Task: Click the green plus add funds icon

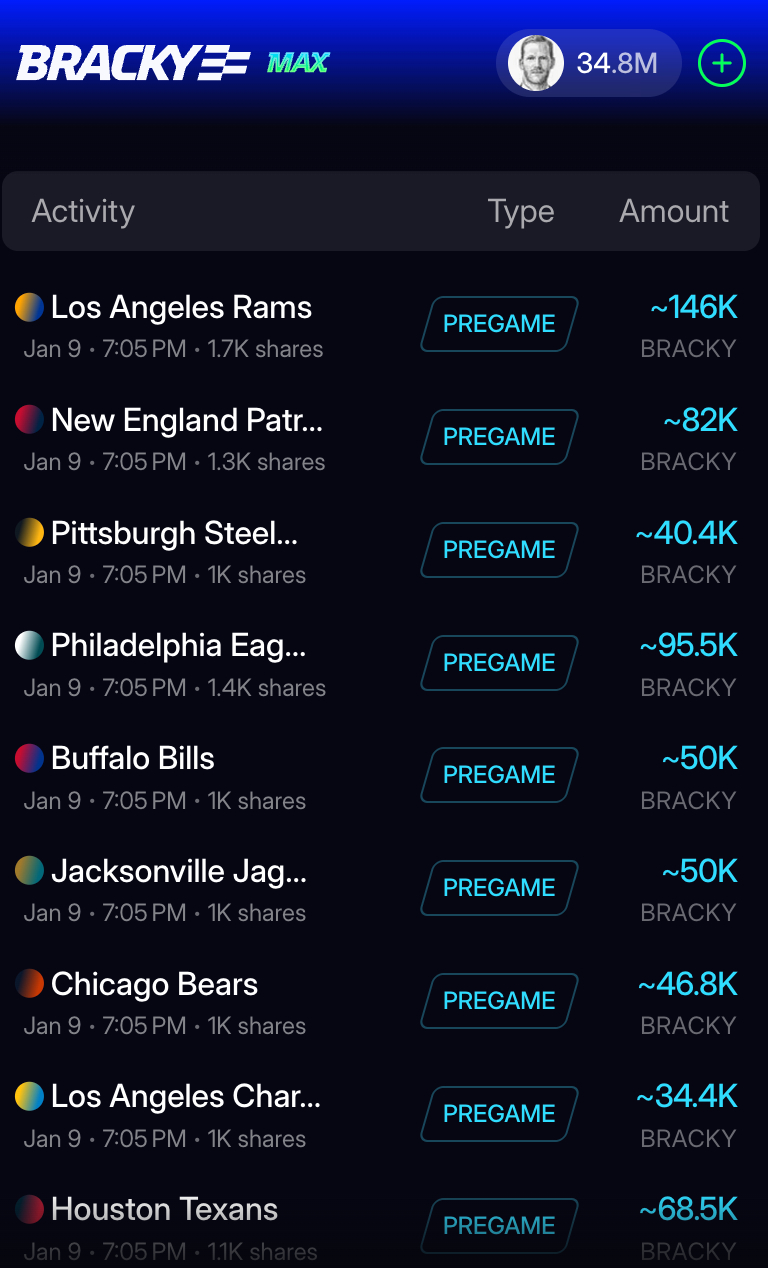Action: coord(721,64)
